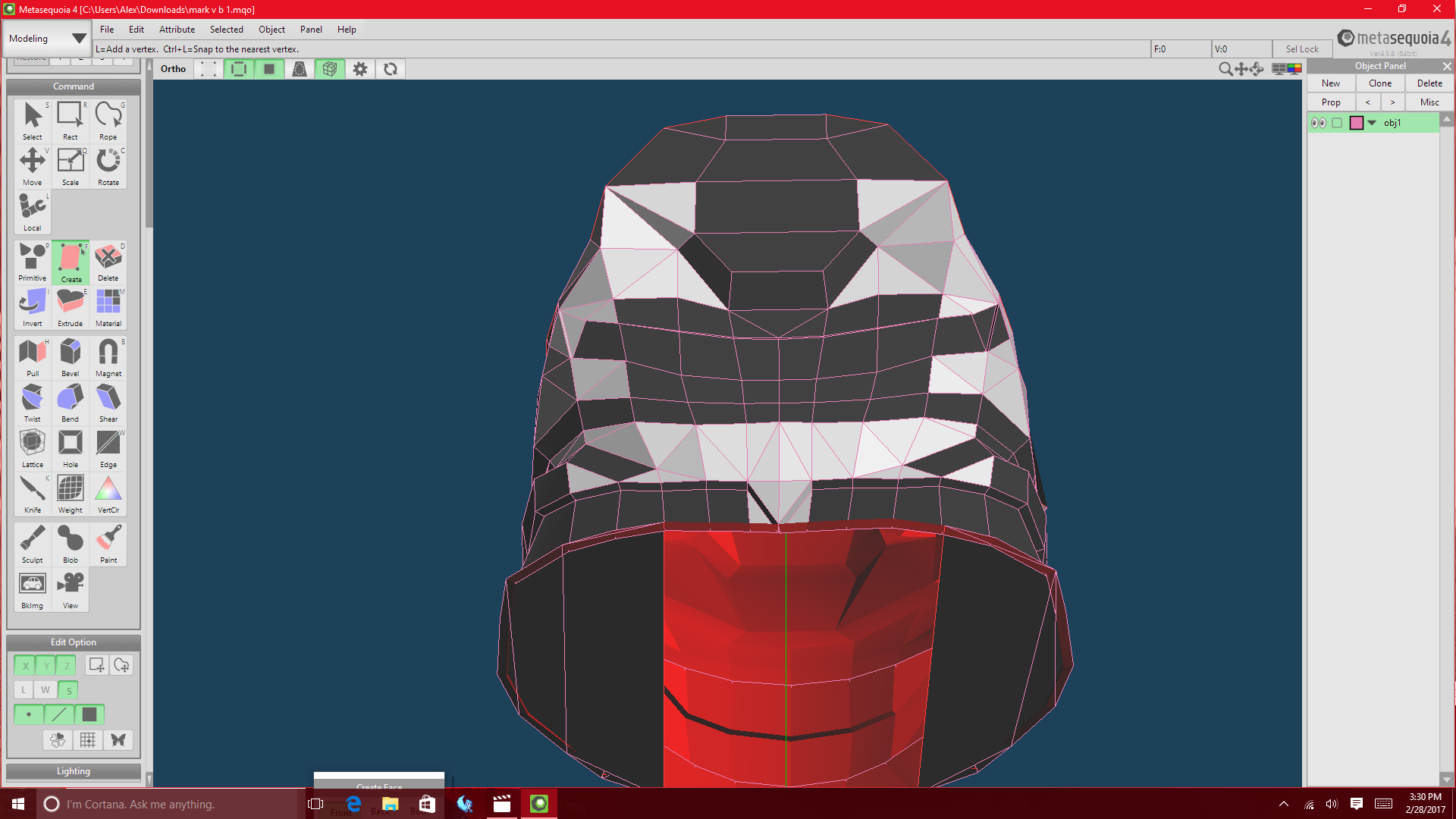
Task: Select the Select arrow tool
Action: pos(33,121)
